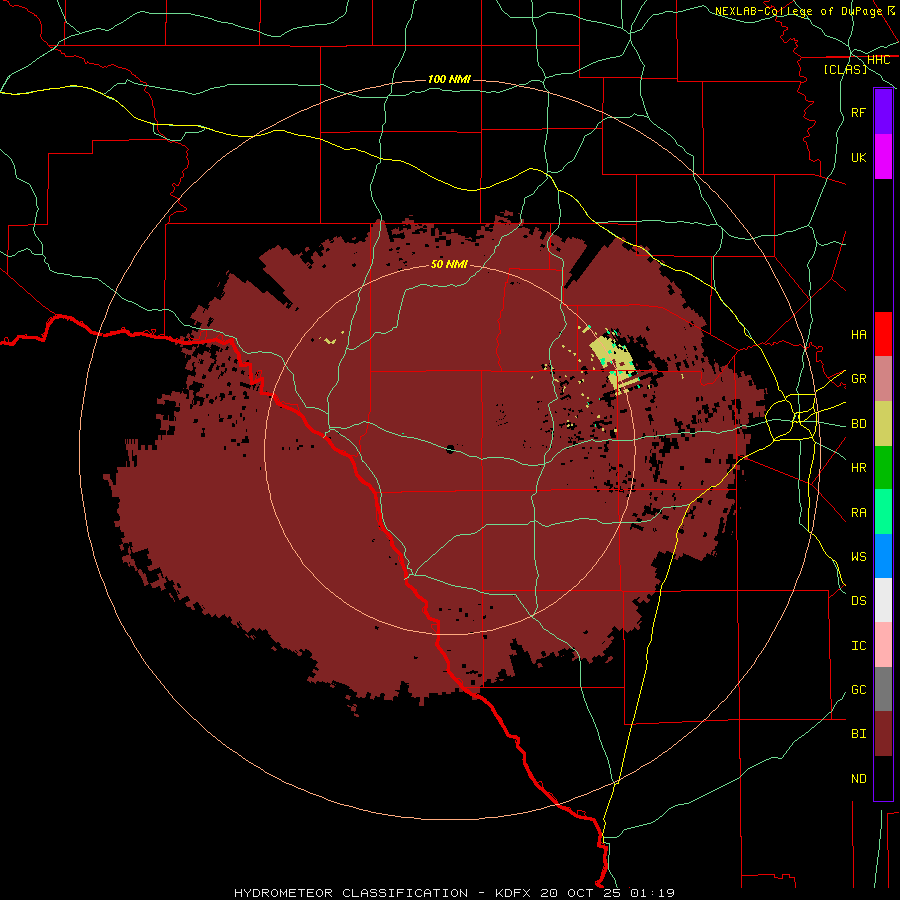
Task: Click the "HR" legend label
Action: click(858, 468)
